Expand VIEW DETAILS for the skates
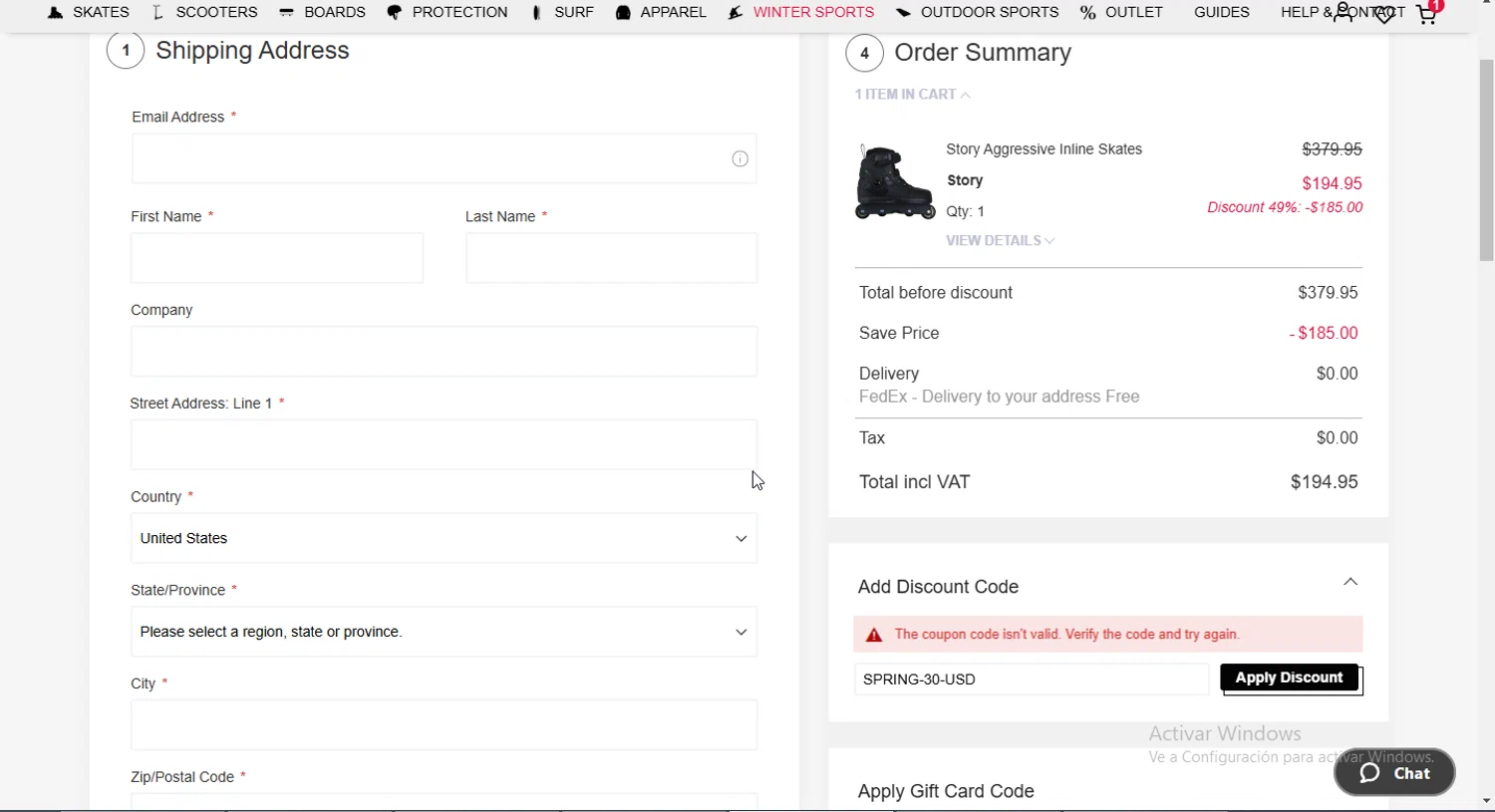The image size is (1495, 812). (x=1001, y=240)
